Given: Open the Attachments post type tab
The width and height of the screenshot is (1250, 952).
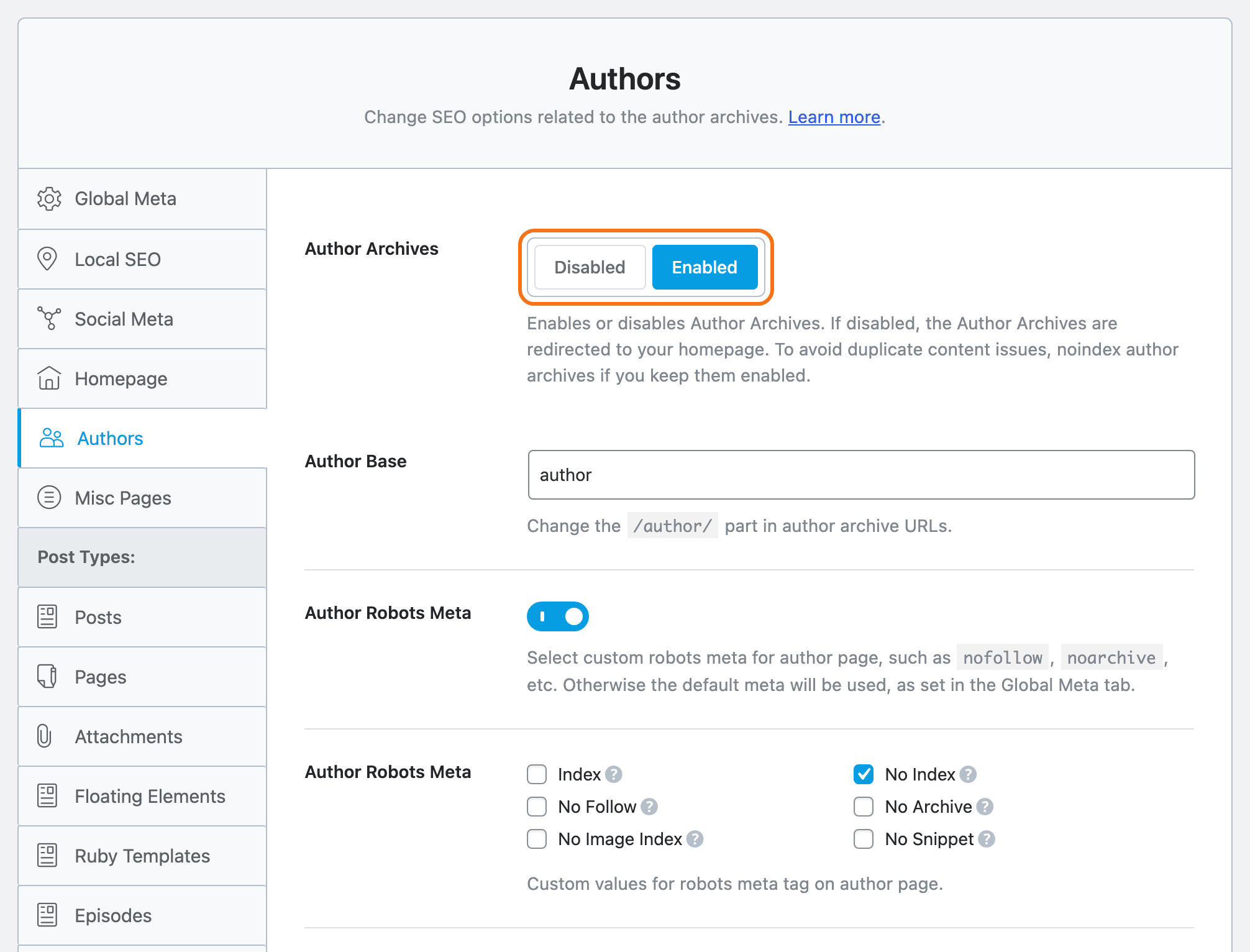Looking at the screenshot, I should 142,736.
